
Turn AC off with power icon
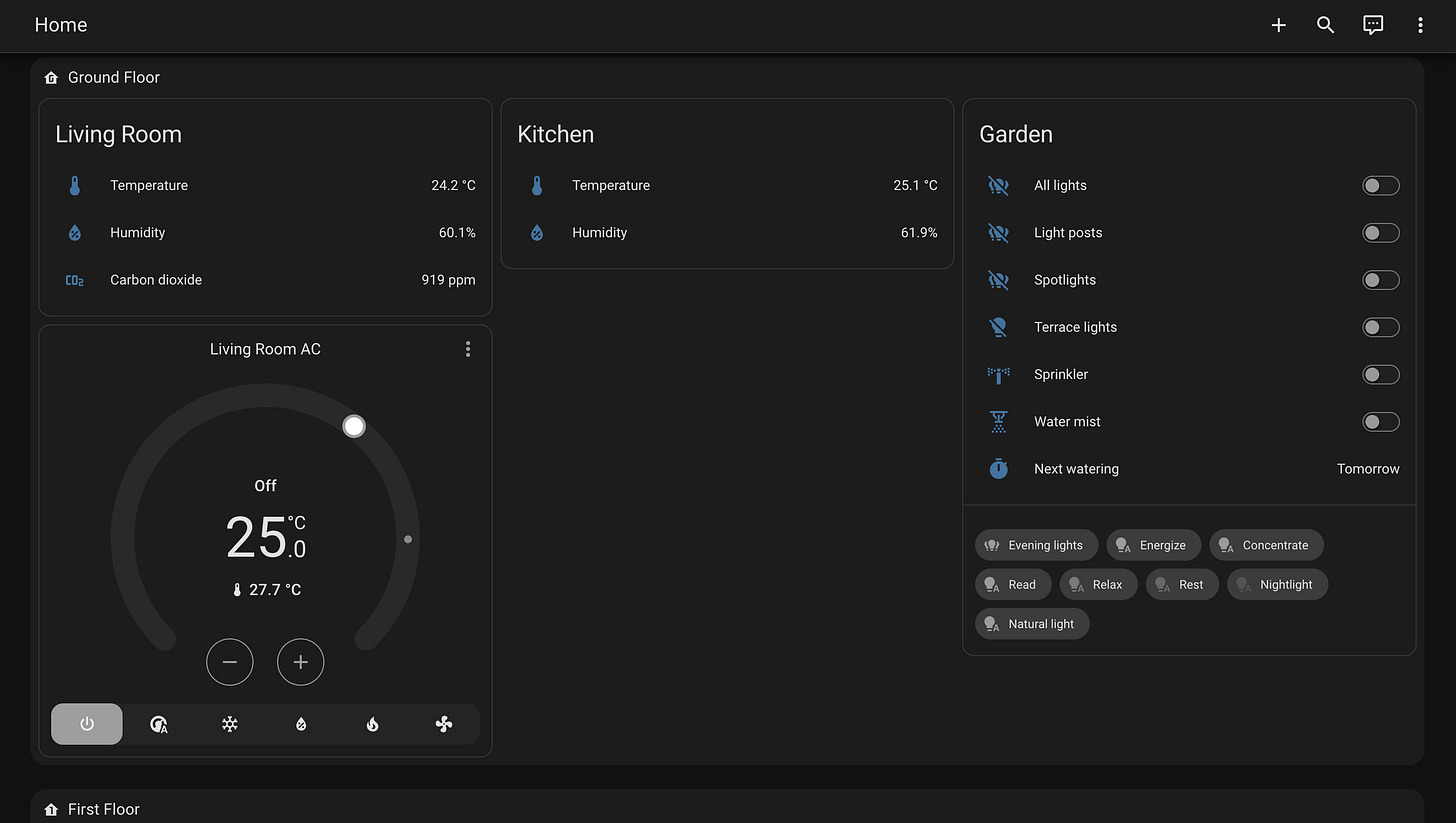[x=87, y=724]
